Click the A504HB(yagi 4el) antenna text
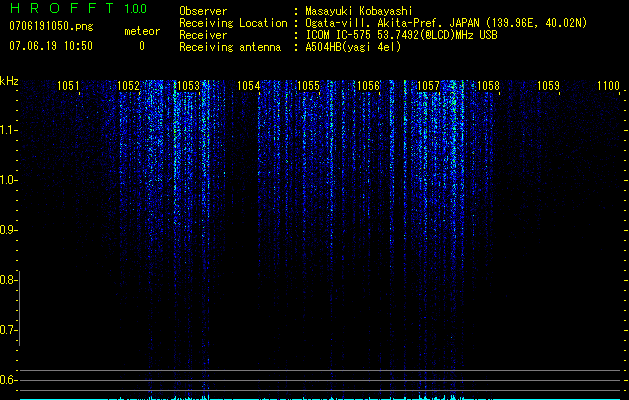Image resolution: width=629 pixels, height=400 pixels. pos(353,47)
